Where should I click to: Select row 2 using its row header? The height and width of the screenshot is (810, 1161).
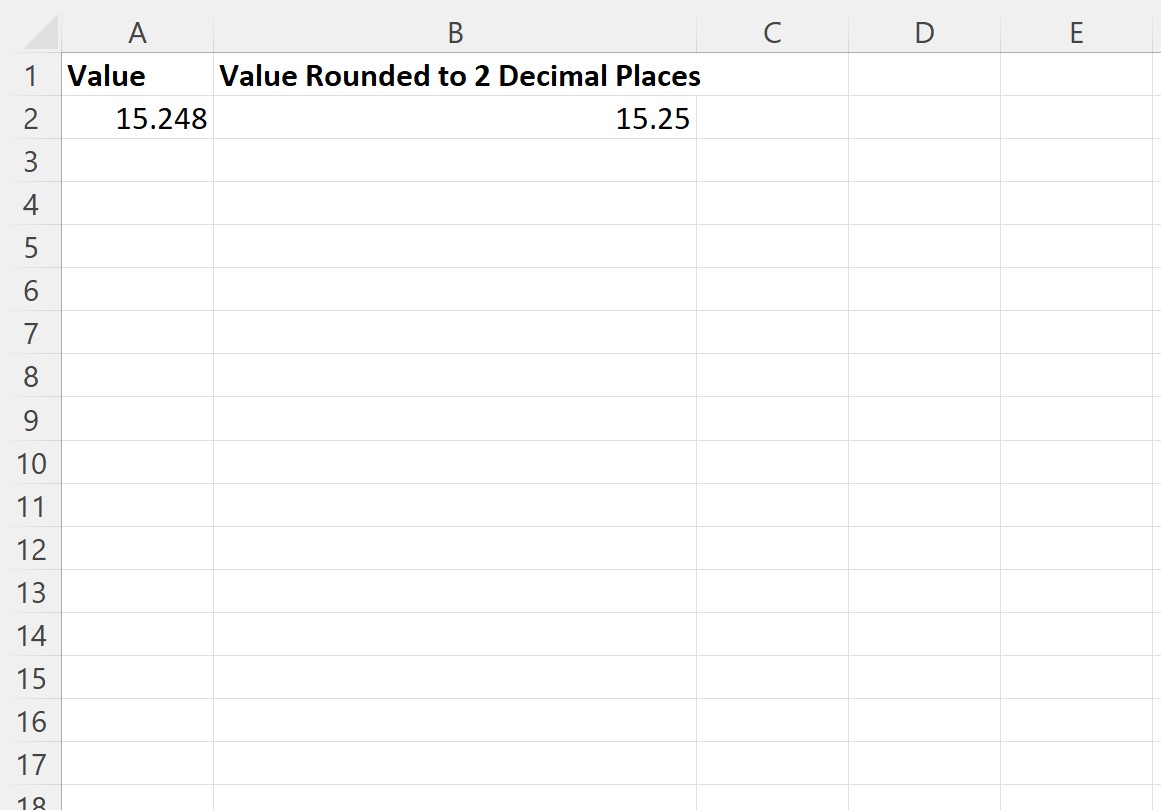33,118
